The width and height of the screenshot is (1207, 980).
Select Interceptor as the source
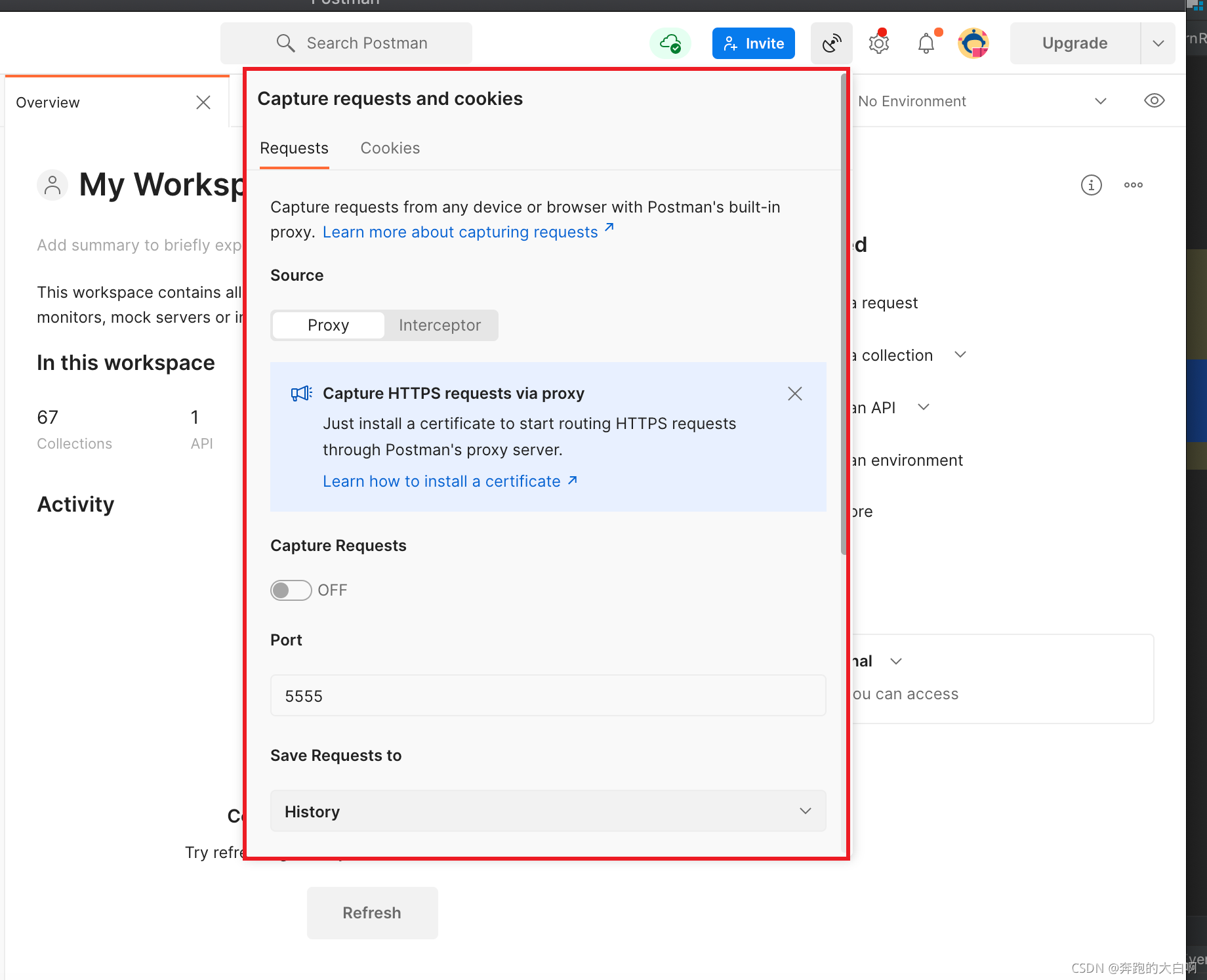coord(440,325)
